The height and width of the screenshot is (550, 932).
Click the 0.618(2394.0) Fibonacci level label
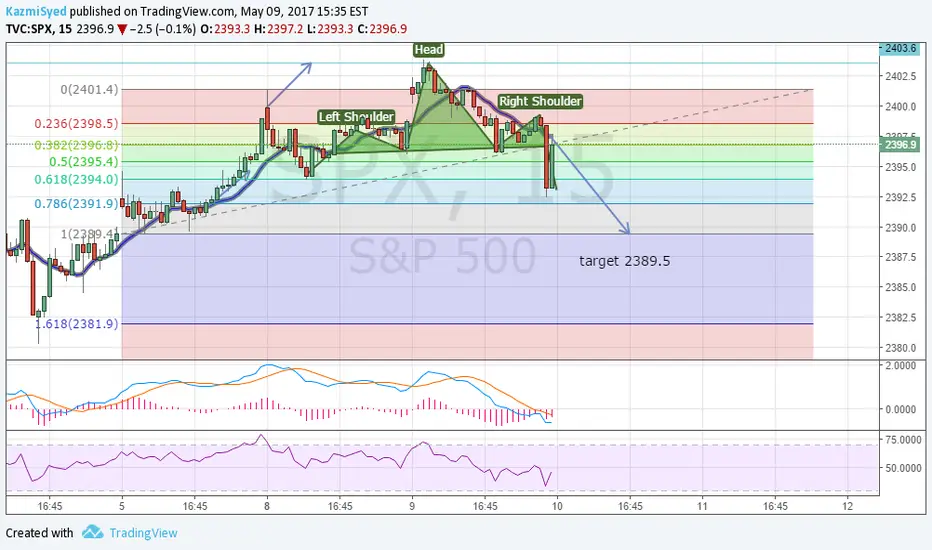[x=76, y=180]
